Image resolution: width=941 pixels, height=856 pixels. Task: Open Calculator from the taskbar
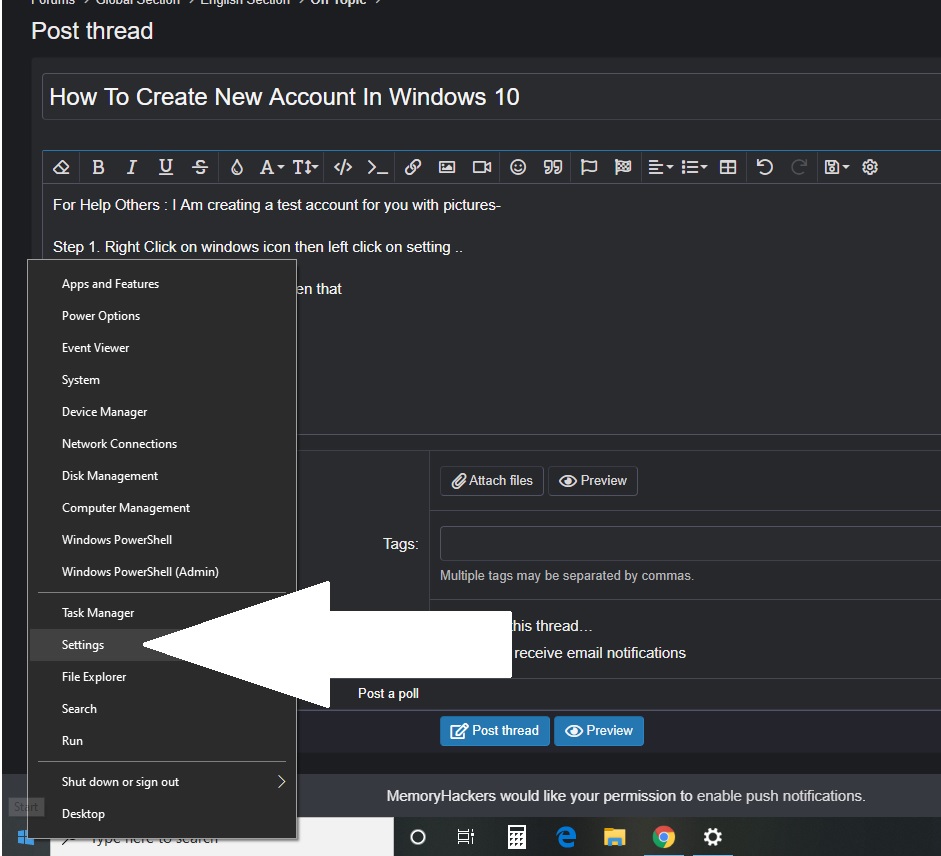517,837
